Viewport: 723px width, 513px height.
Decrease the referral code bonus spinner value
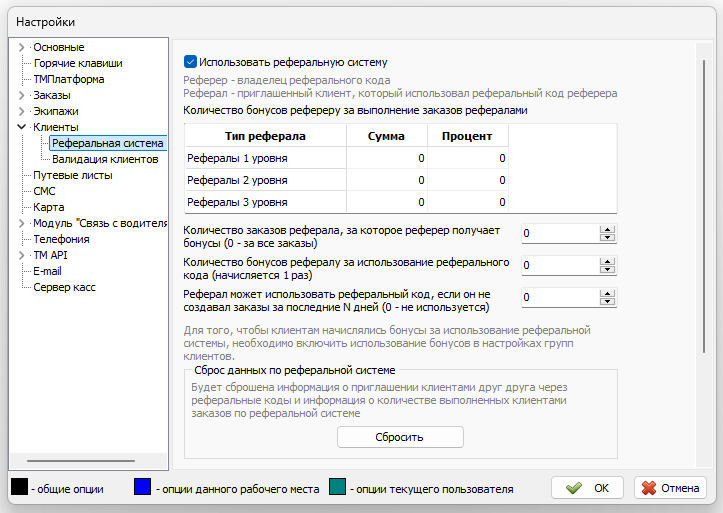tap(606, 269)
